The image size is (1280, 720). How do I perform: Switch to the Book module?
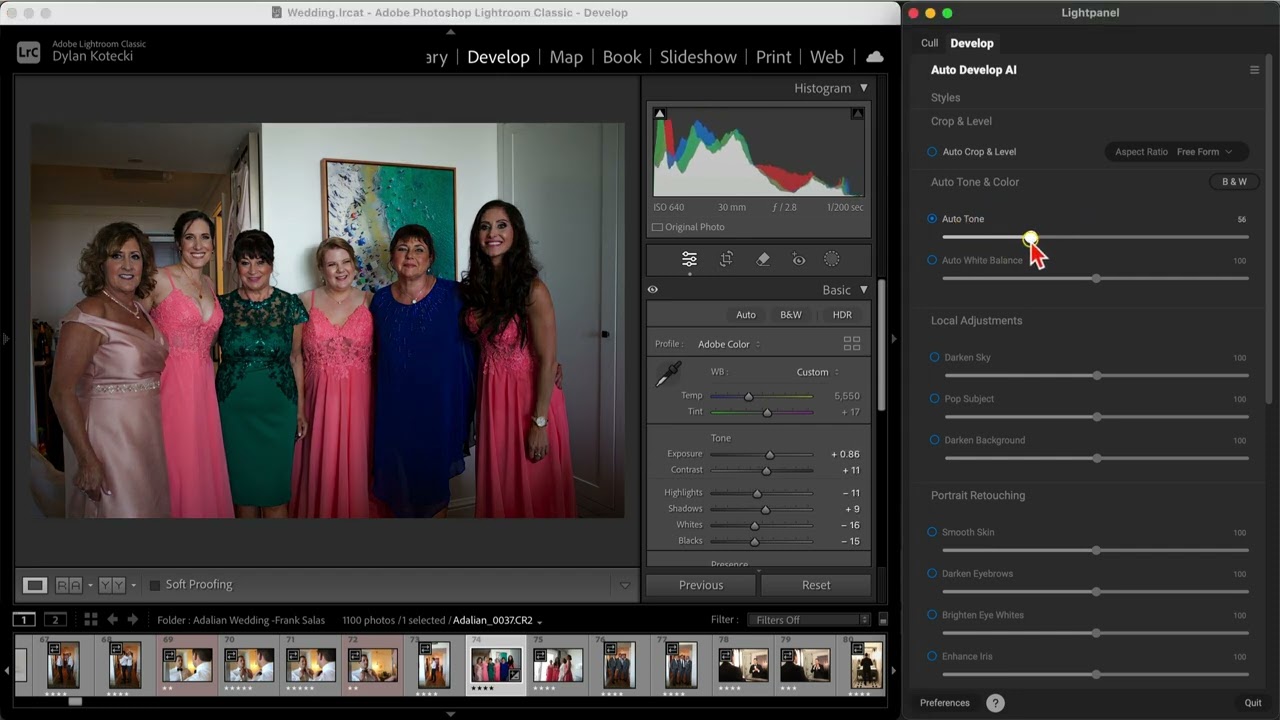tap(622, 57)
